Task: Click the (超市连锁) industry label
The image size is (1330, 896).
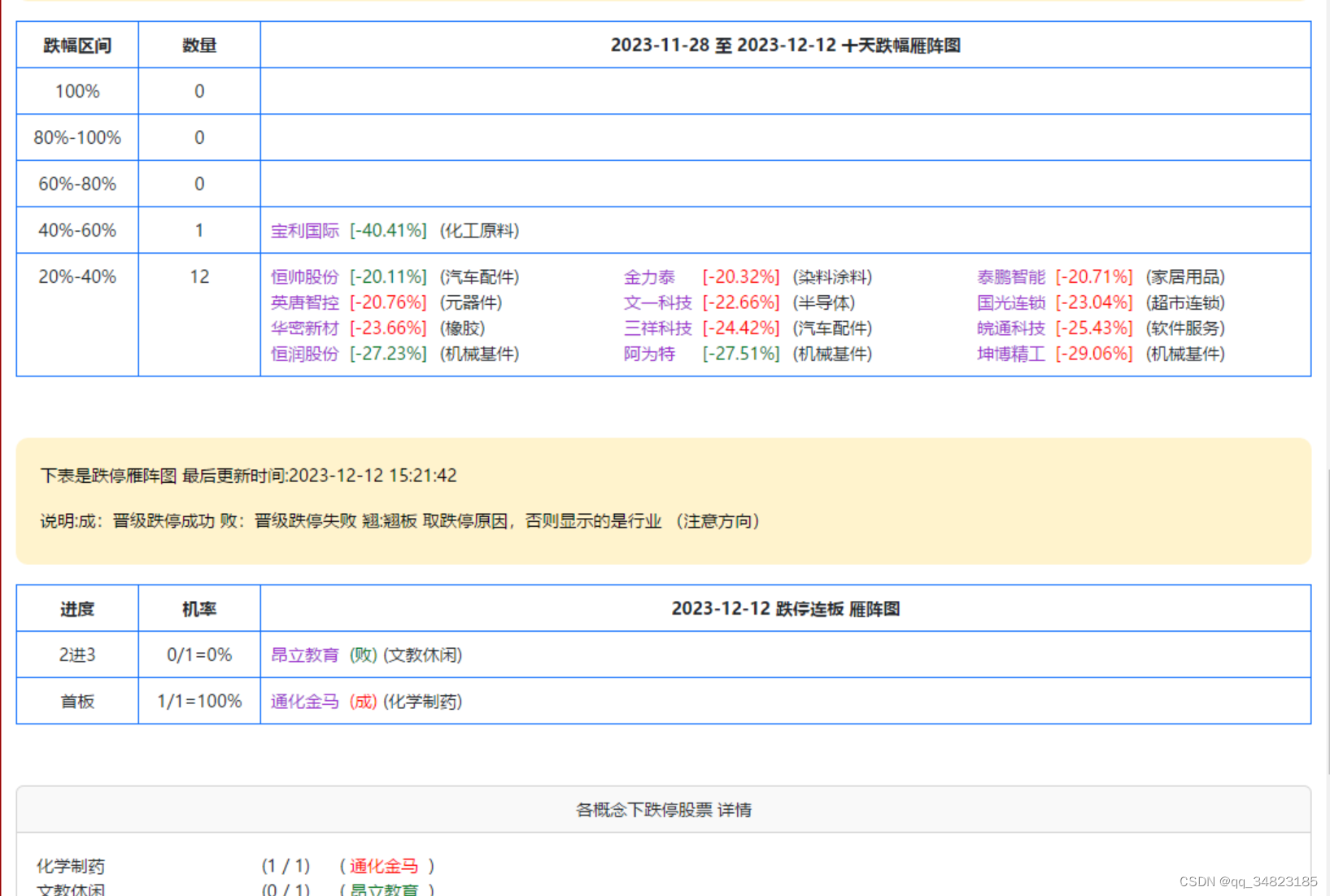Action: [x=1185, y=302]
